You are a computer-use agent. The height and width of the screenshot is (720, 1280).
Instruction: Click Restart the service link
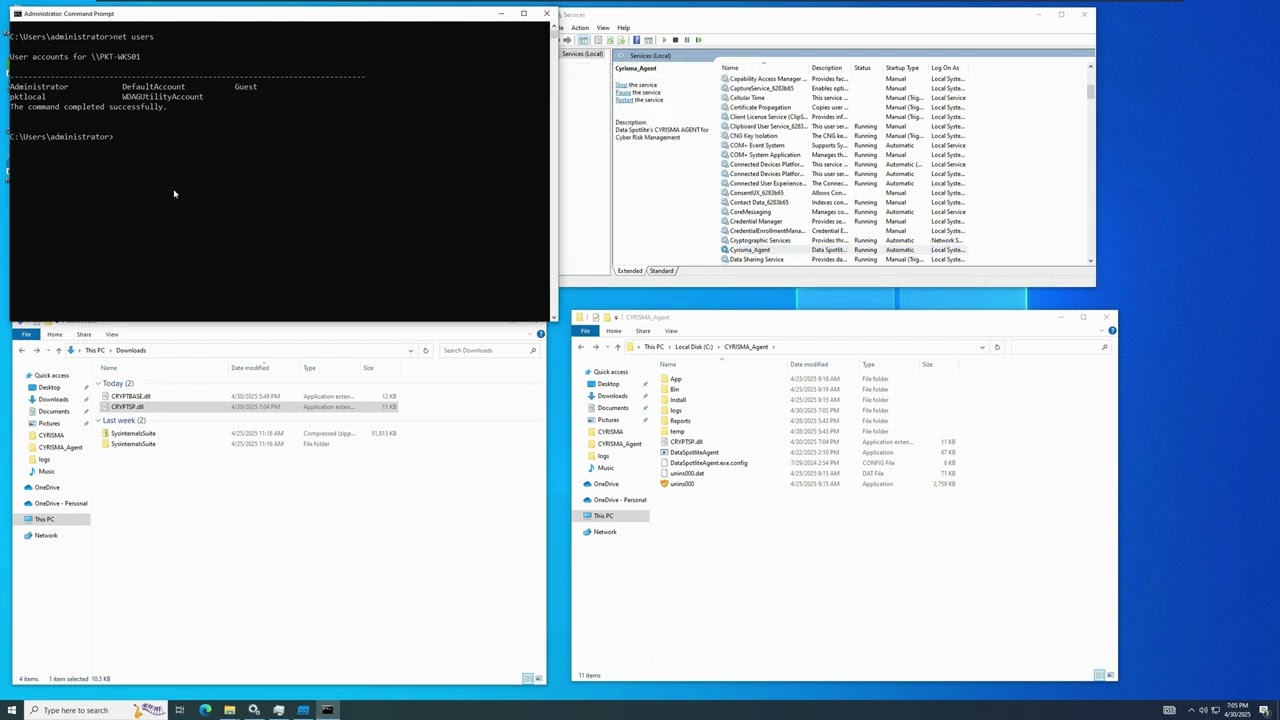(x=624, y=100)
